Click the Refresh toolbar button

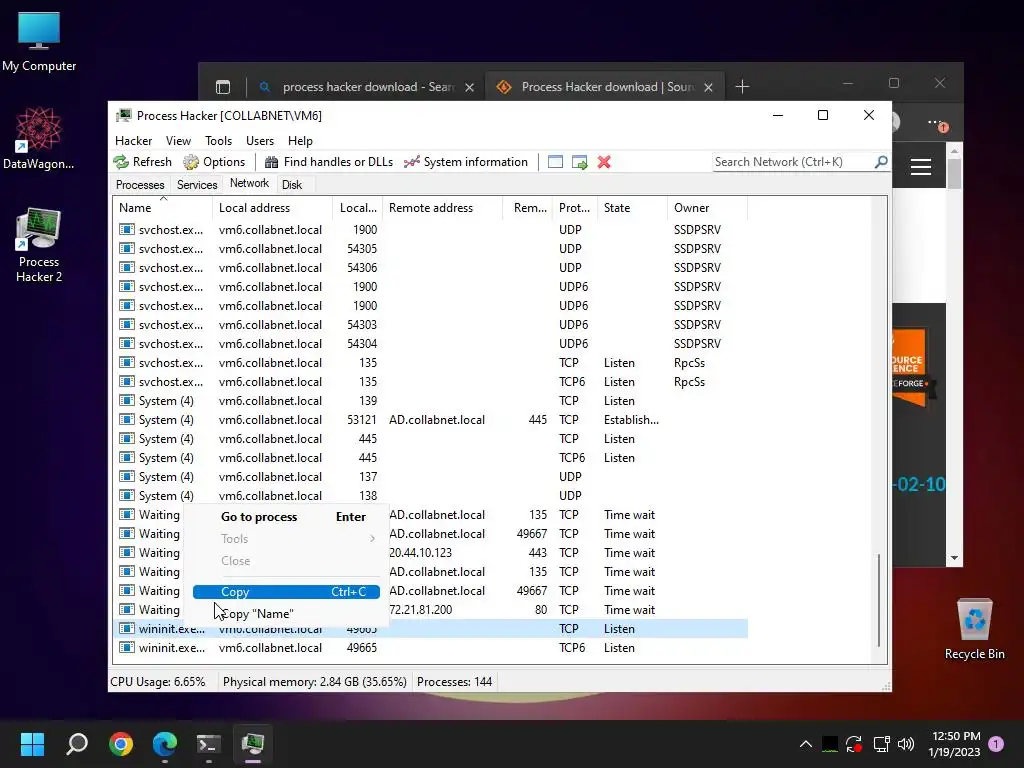pyautogui.click(x=142, y=162)
